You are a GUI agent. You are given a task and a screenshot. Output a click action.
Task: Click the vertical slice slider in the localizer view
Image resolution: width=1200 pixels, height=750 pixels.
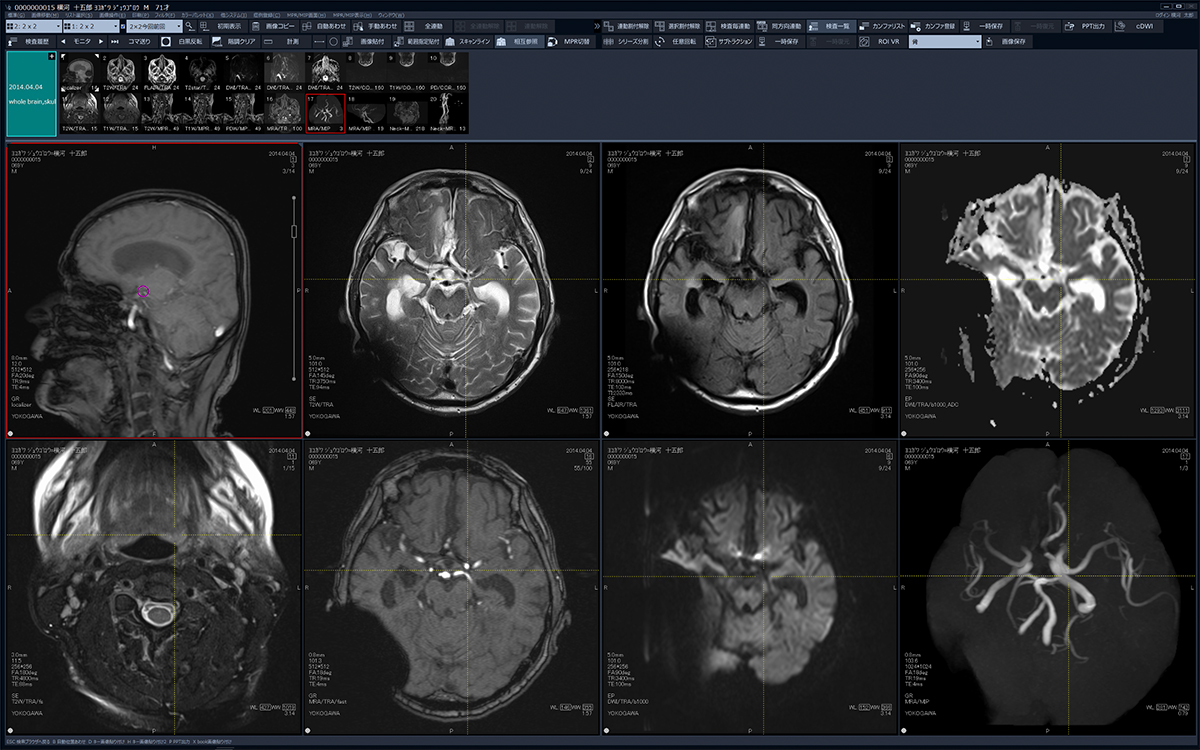coord(294,232)
